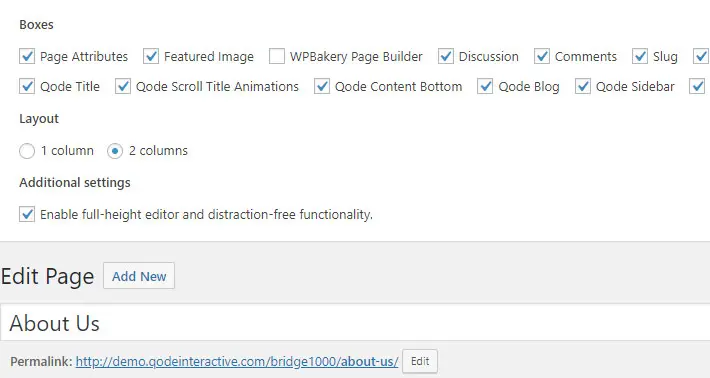Uncheck the Slug checkbox

(x=640, y=57)
